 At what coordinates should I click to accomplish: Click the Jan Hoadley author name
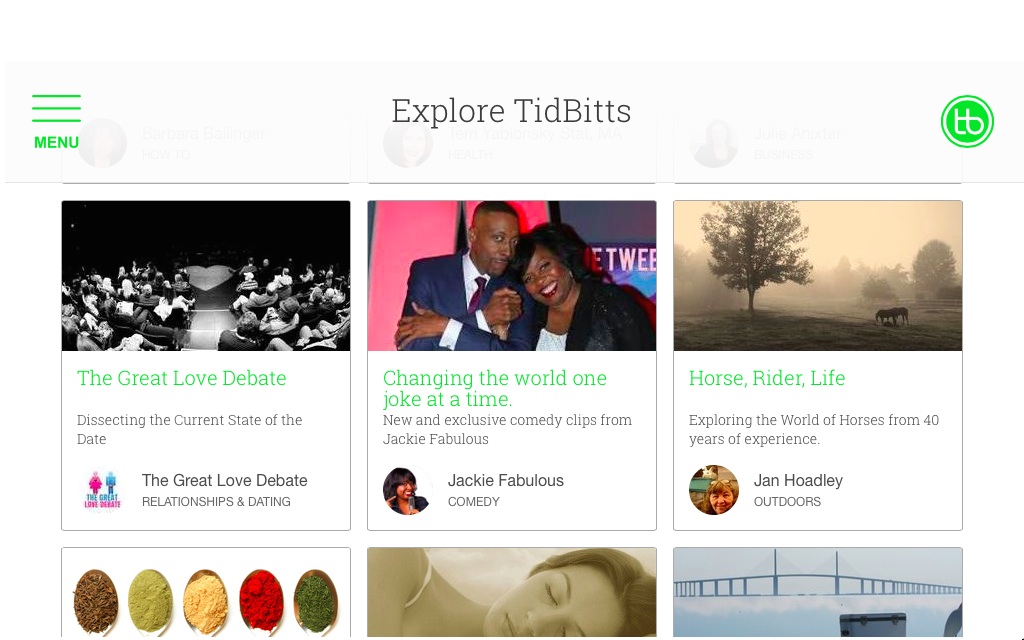pyautogui.click(x=798, y=480)
